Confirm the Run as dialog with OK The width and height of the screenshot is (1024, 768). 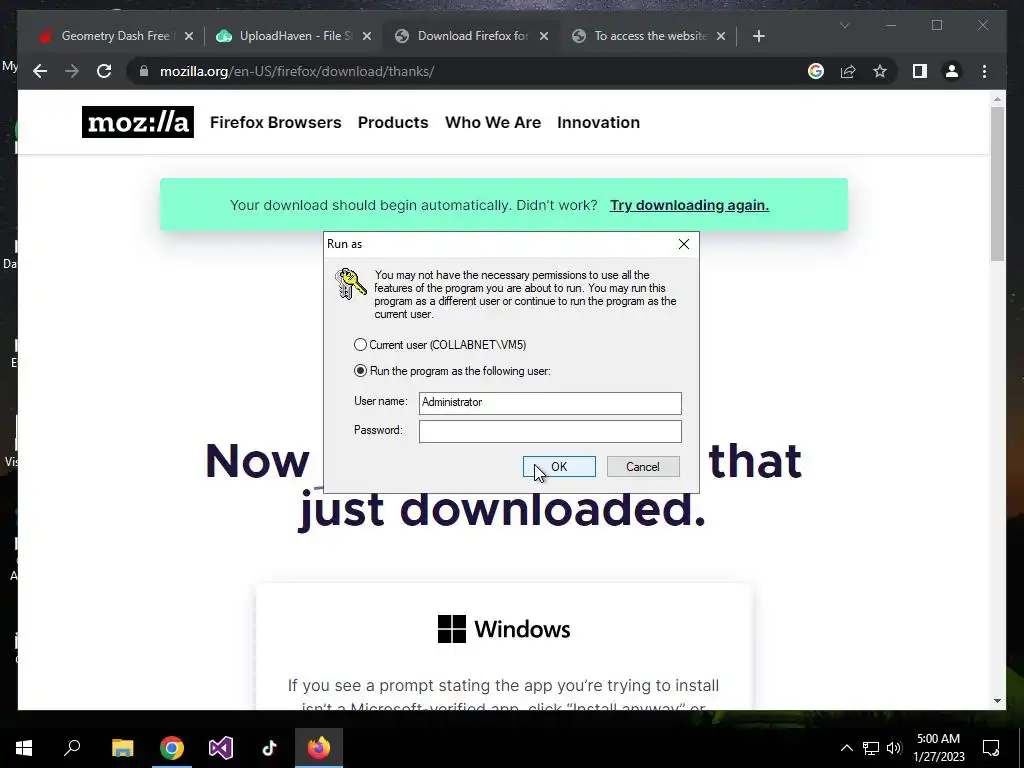coord(559,466)
